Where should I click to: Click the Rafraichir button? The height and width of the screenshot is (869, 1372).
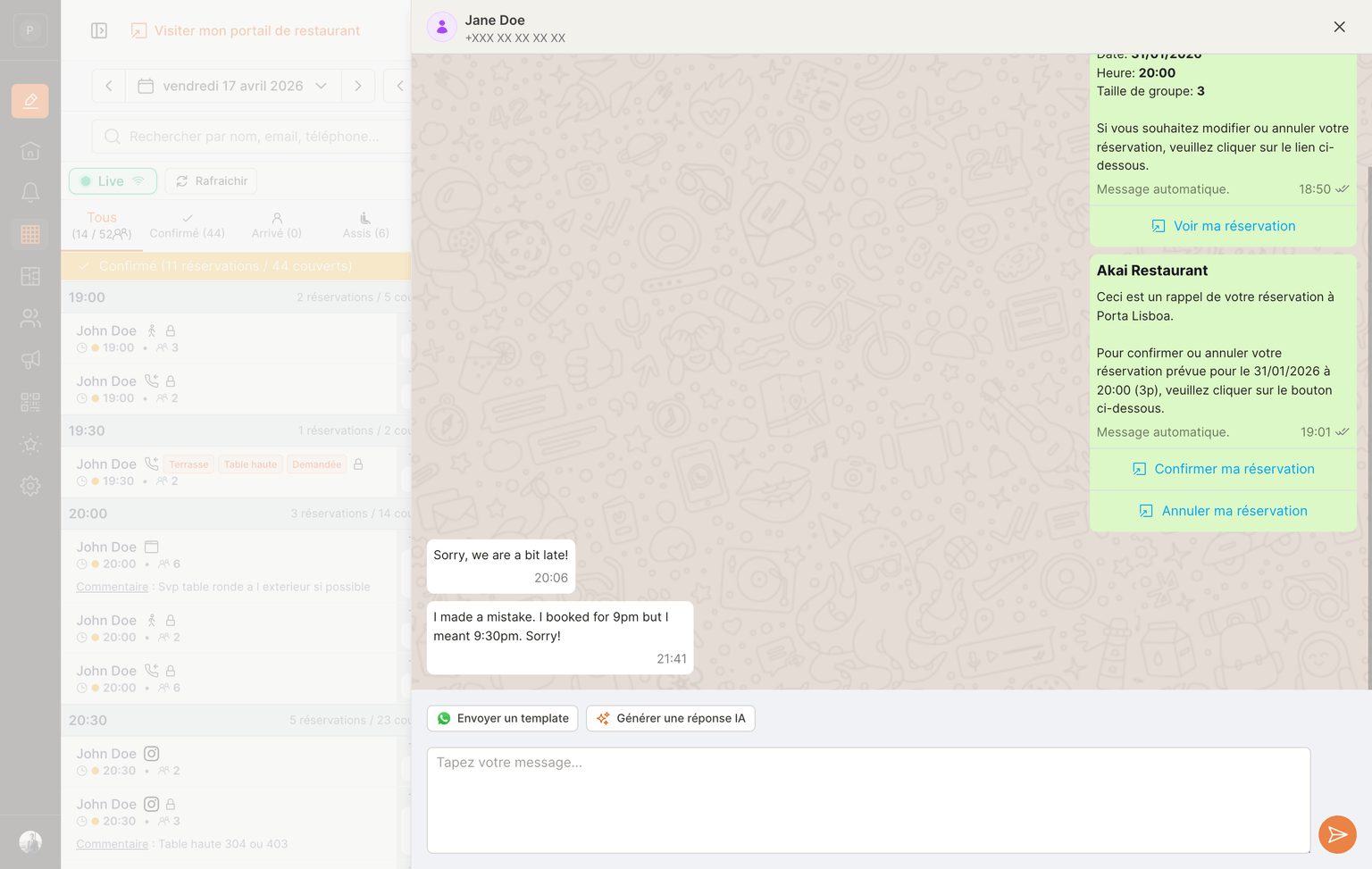click(212, 181)
